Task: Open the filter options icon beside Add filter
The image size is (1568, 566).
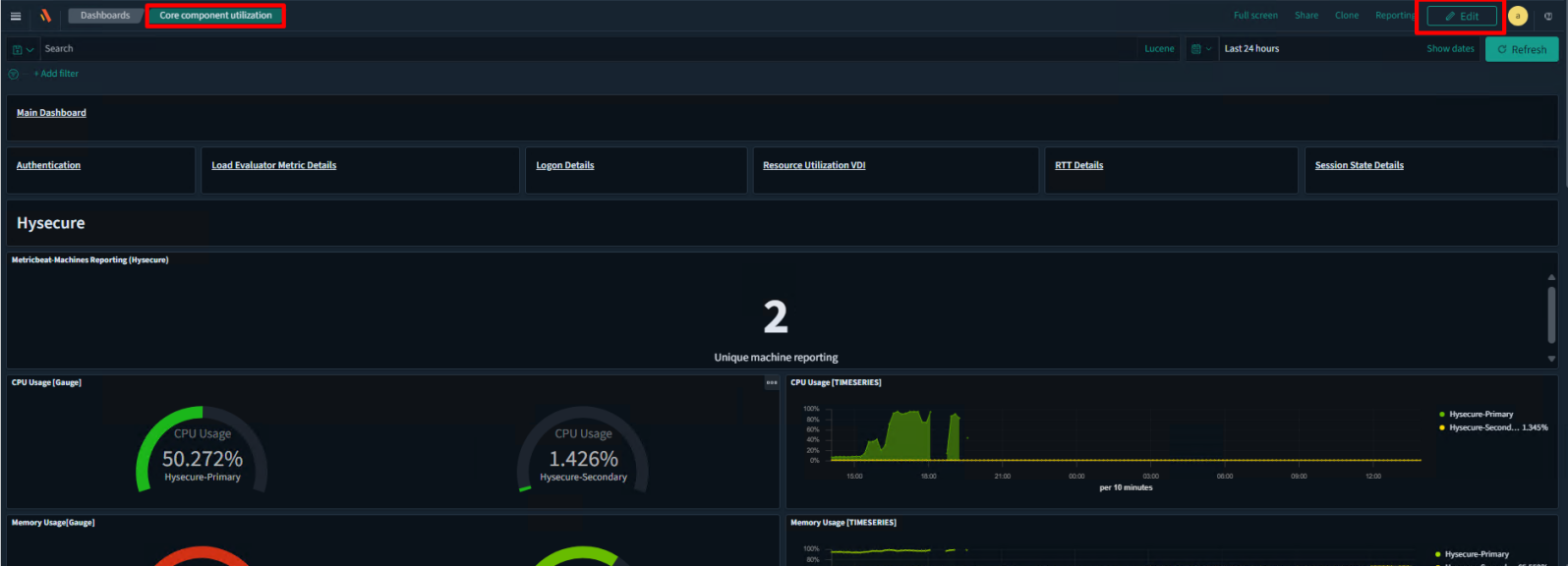Action: [13, 74]
